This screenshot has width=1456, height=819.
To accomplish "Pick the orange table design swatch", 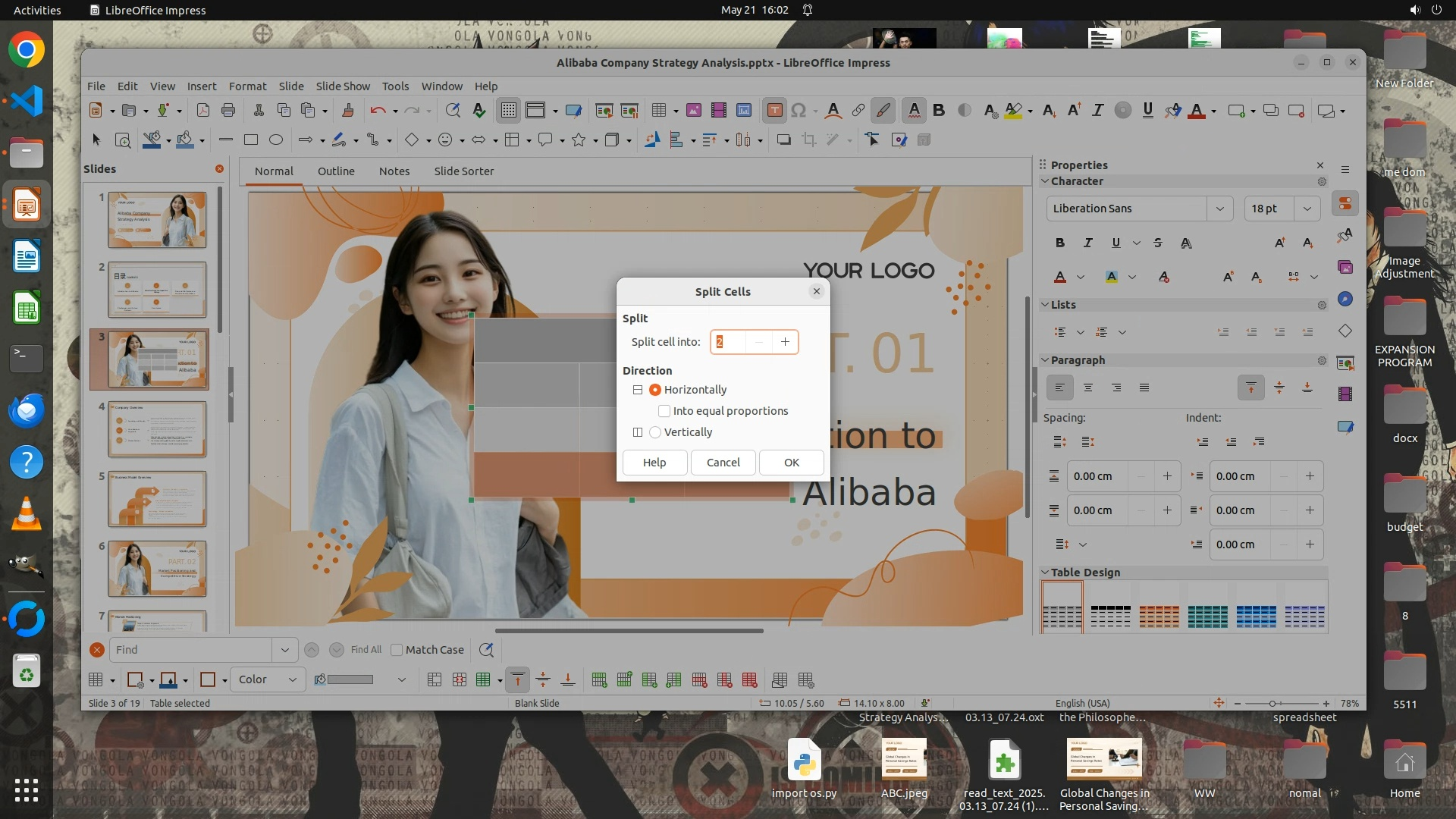I will [1159, 615].
